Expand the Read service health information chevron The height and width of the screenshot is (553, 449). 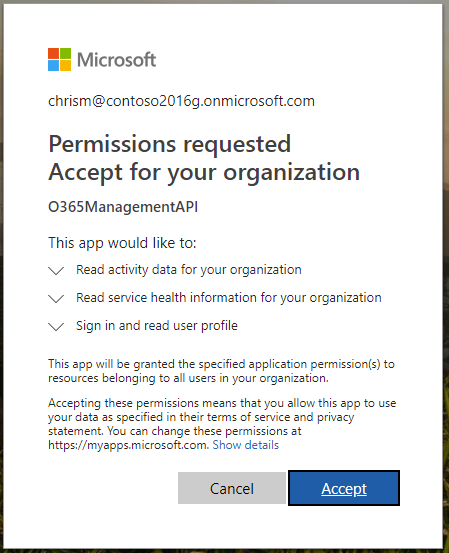pyautogui.click(x=56, y=298)
